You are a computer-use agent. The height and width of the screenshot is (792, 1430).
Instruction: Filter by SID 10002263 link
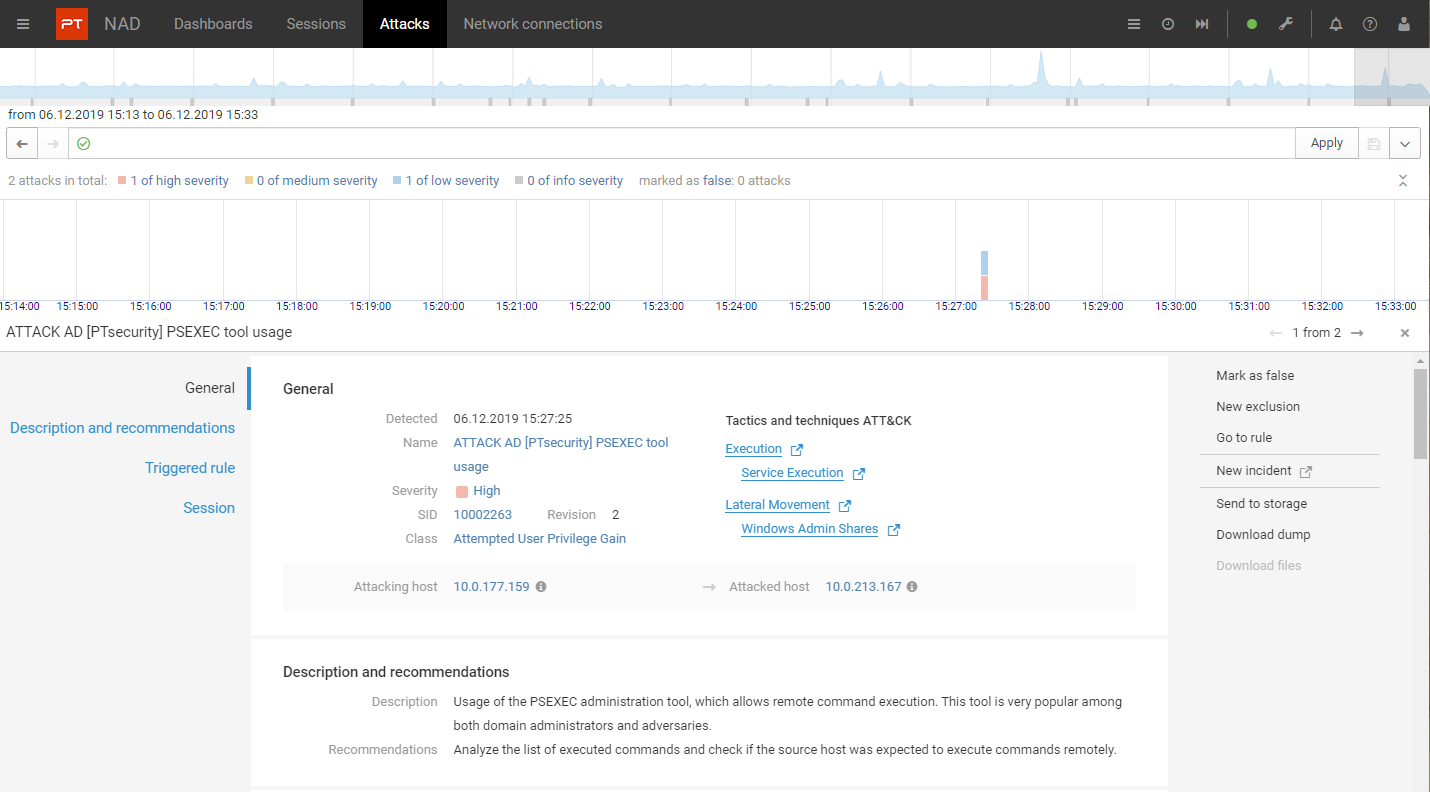(482, 515)
